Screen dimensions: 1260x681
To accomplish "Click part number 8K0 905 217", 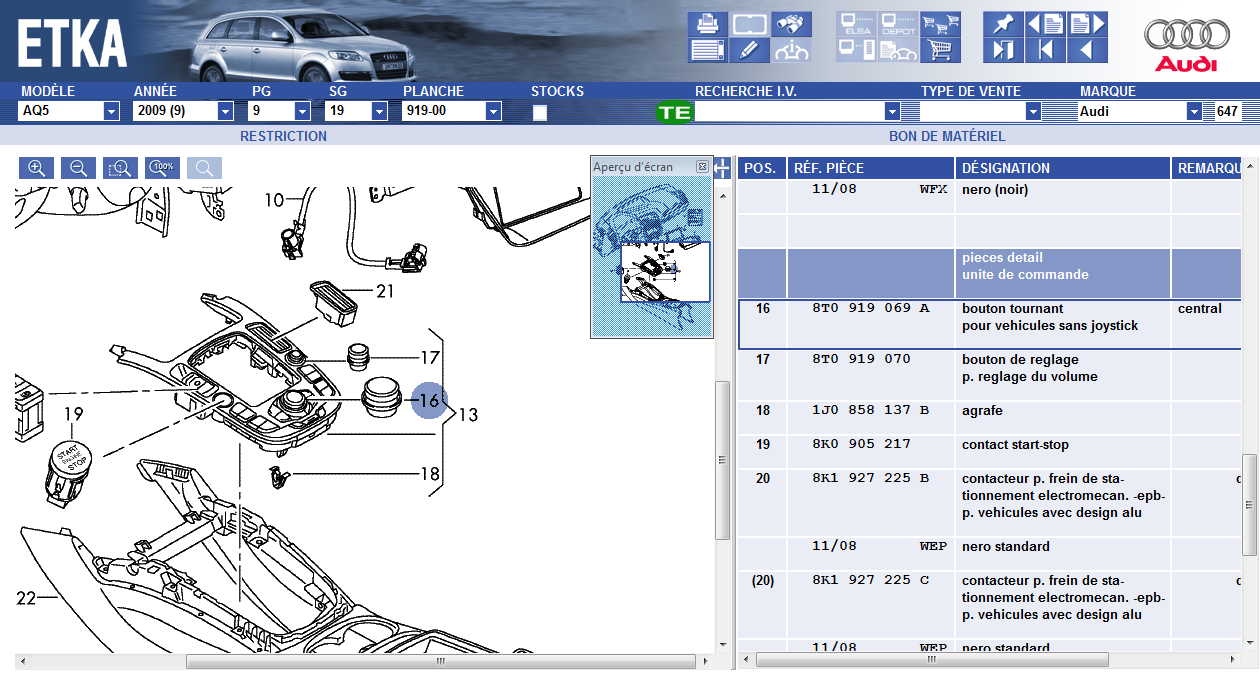I will point(861,445).
